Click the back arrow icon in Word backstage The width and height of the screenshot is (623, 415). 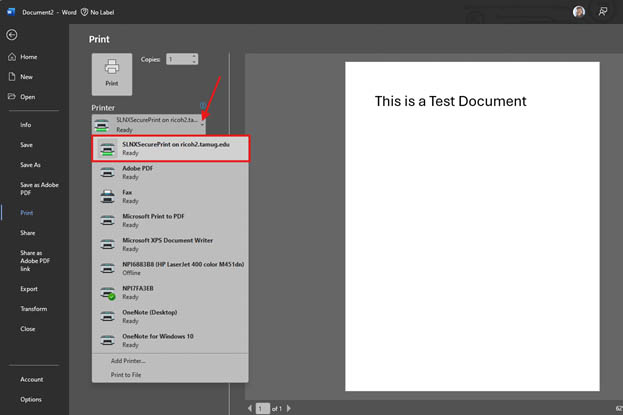click(12, 35)
